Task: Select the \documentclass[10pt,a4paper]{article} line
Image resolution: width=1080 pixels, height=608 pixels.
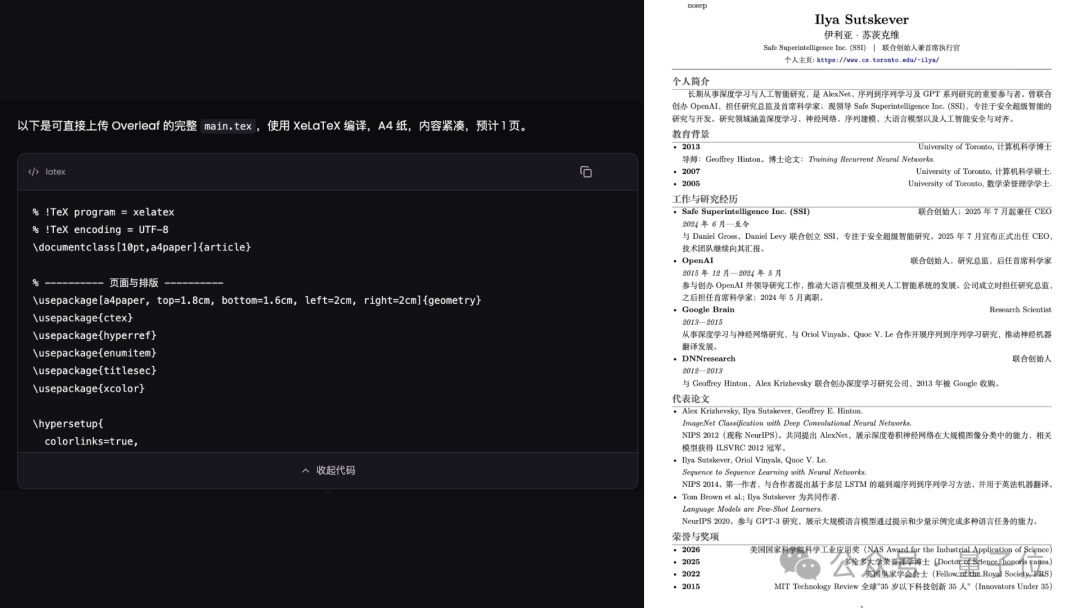Action: coord(142,247)
